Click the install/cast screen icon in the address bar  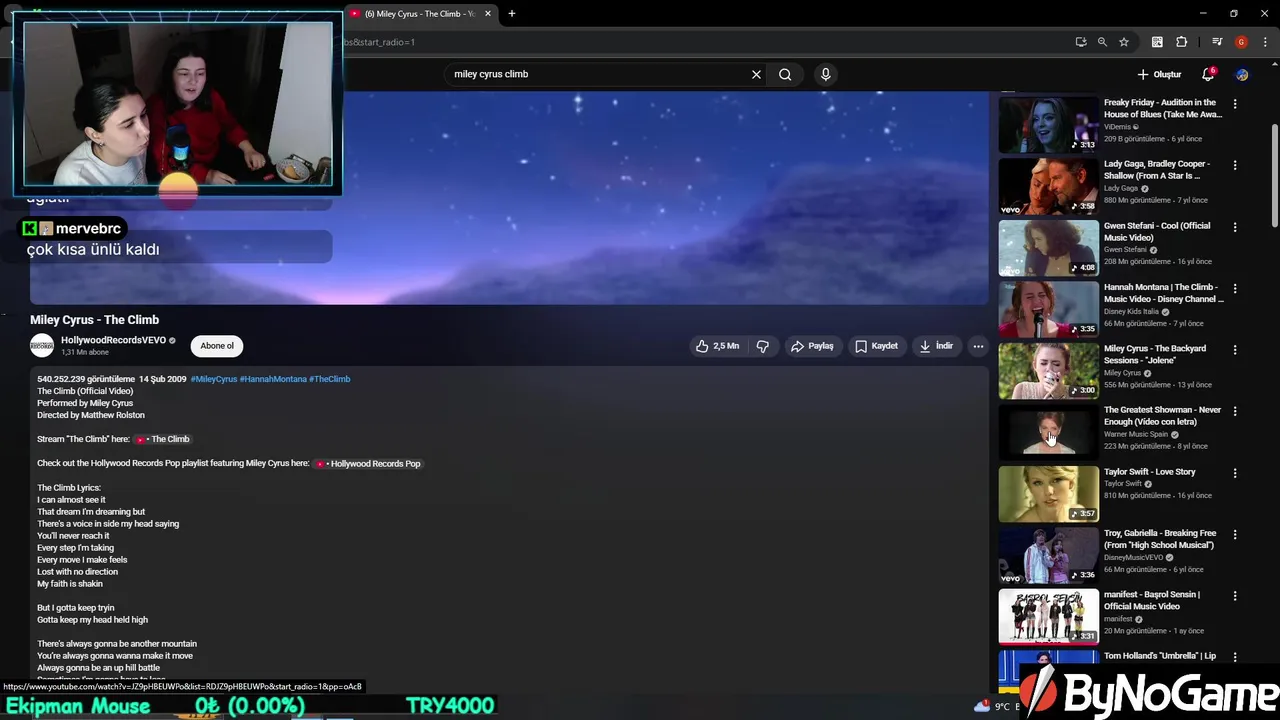pyautogui.click(x=1080, y=42)
